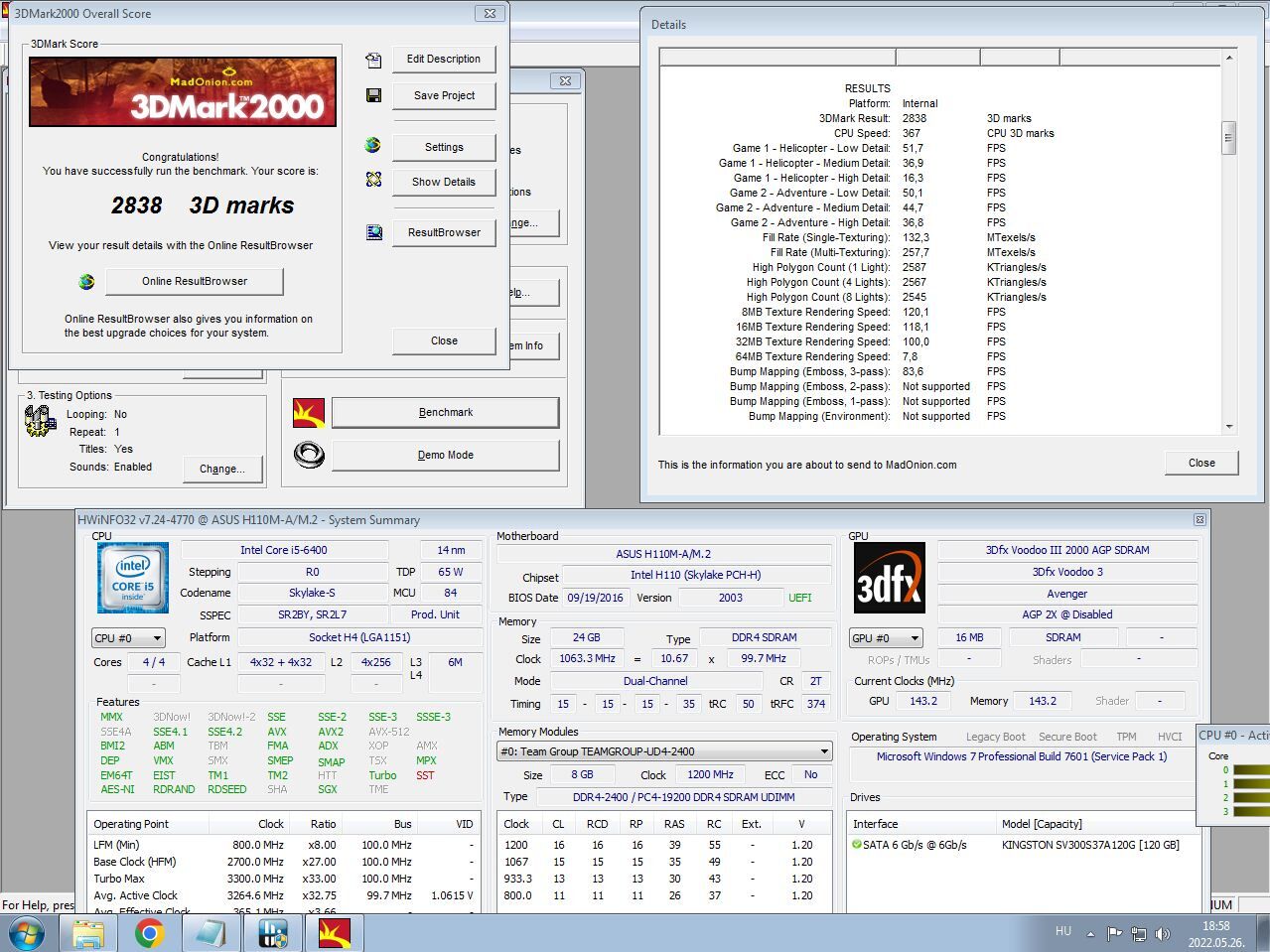
Task: Open the GPU #0 selector dropdown
Action: pyautogui.click(x=886, y=638)
